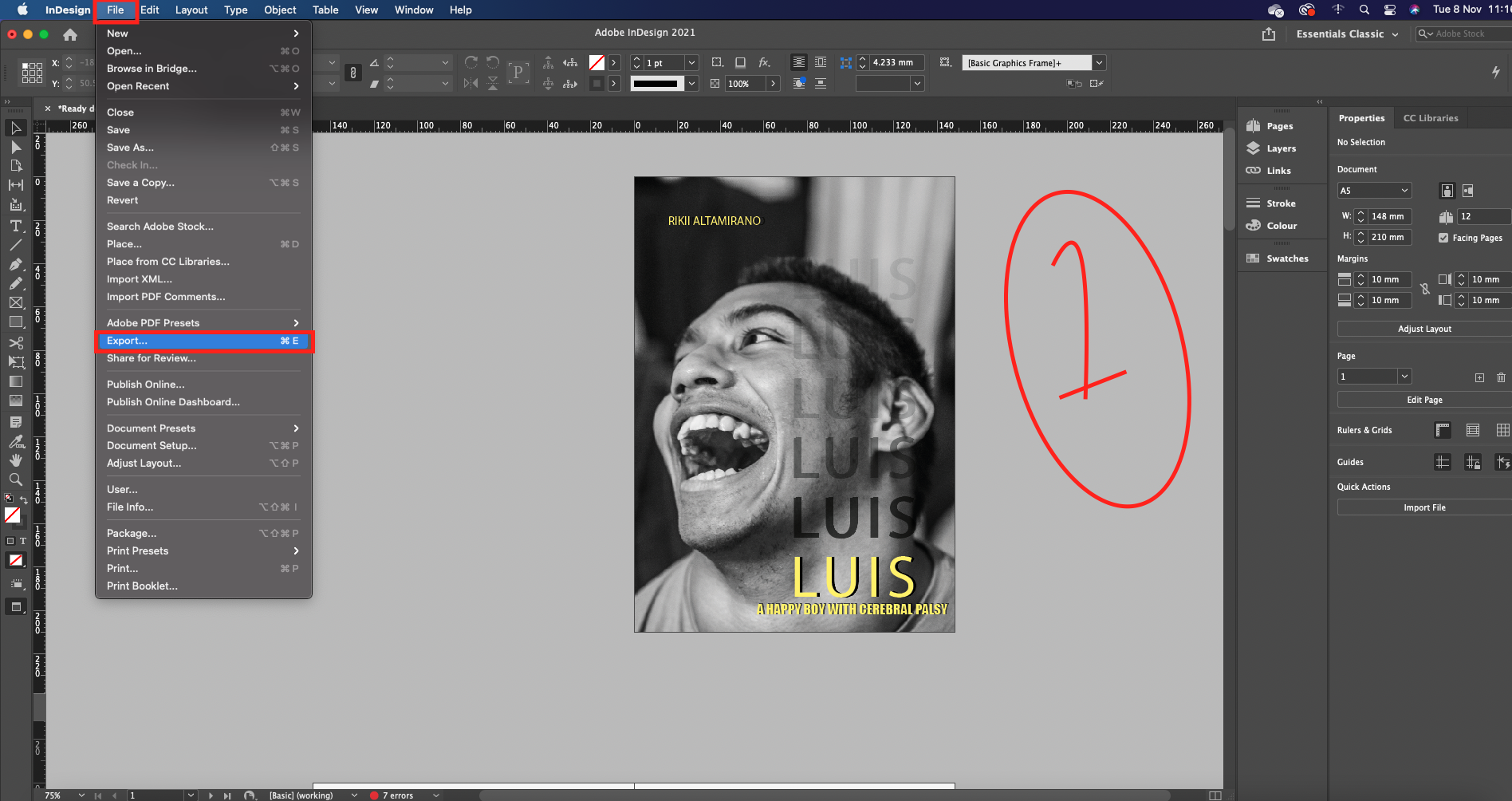
Task: Select the Zoom tool in toolbox
Action: pyautogui.click(x=15, y=479)
